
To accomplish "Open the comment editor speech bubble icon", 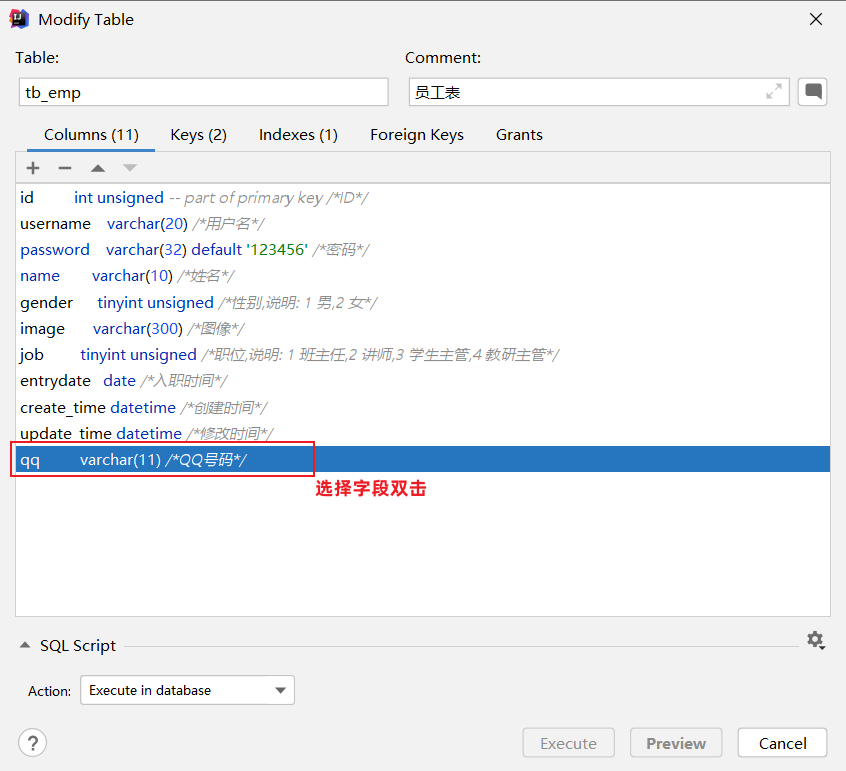I will (x=813, y=92).
